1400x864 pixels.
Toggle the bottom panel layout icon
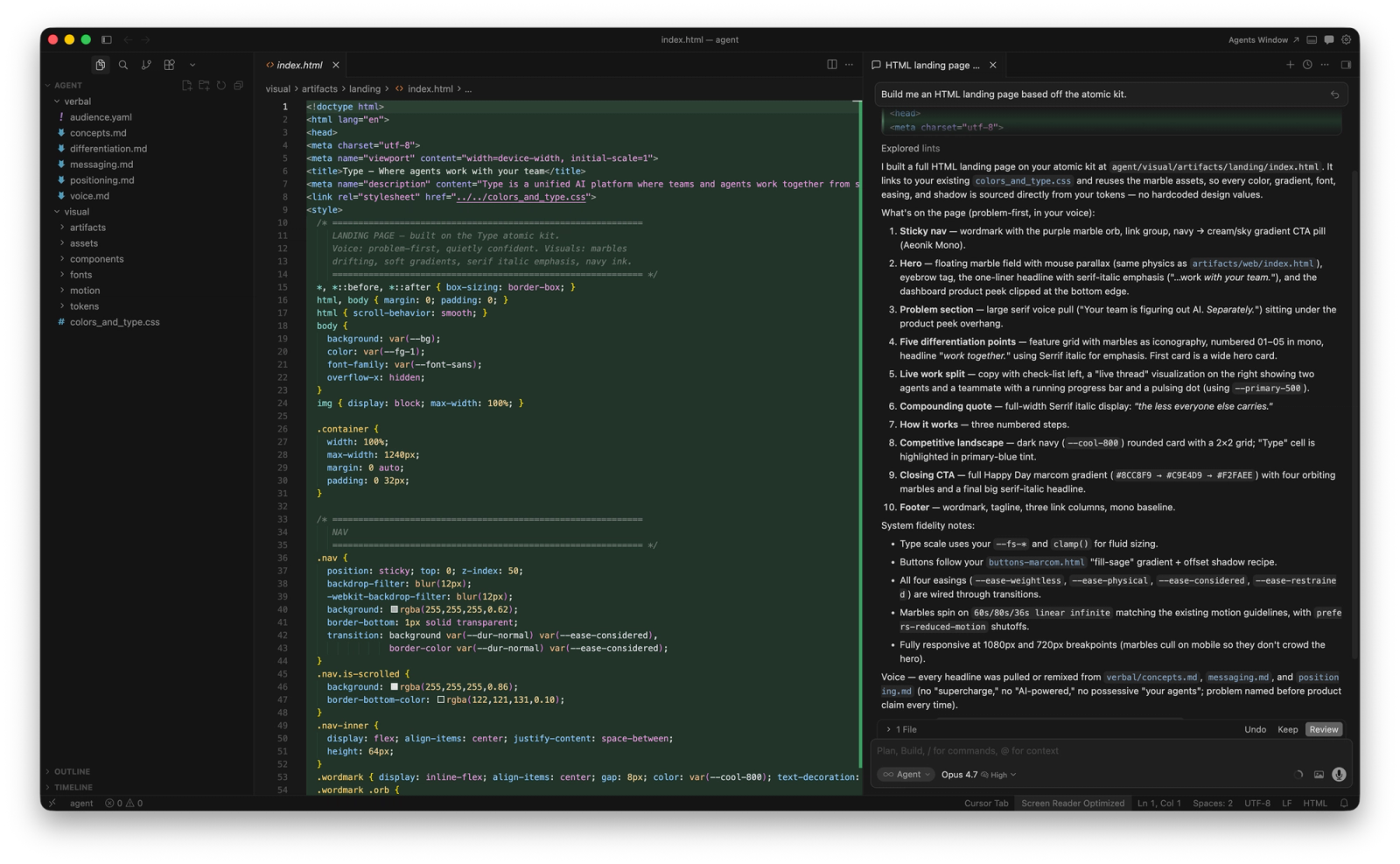(x=1312, y=39)
